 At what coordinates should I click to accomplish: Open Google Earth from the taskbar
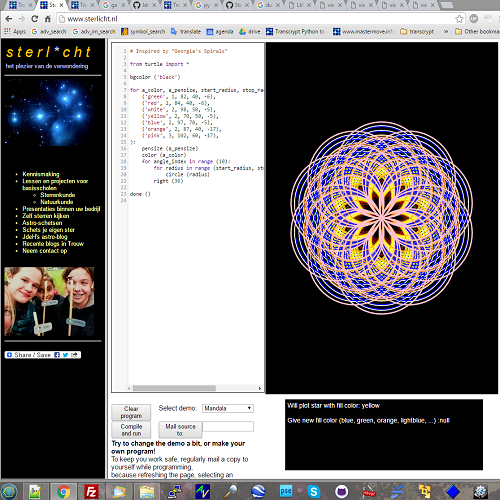coord(258,491)
